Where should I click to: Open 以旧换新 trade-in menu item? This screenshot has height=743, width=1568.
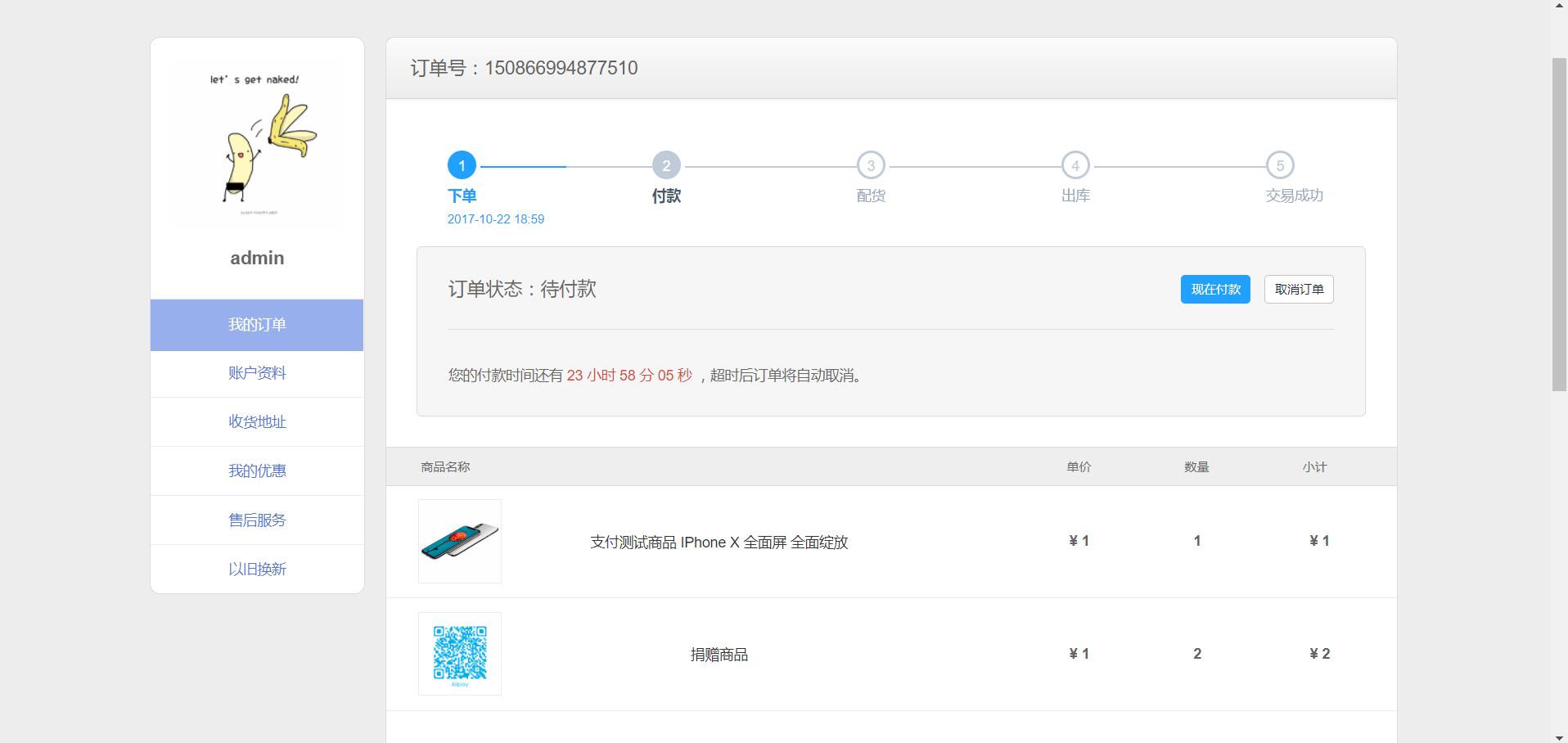(x=257, y=570)
